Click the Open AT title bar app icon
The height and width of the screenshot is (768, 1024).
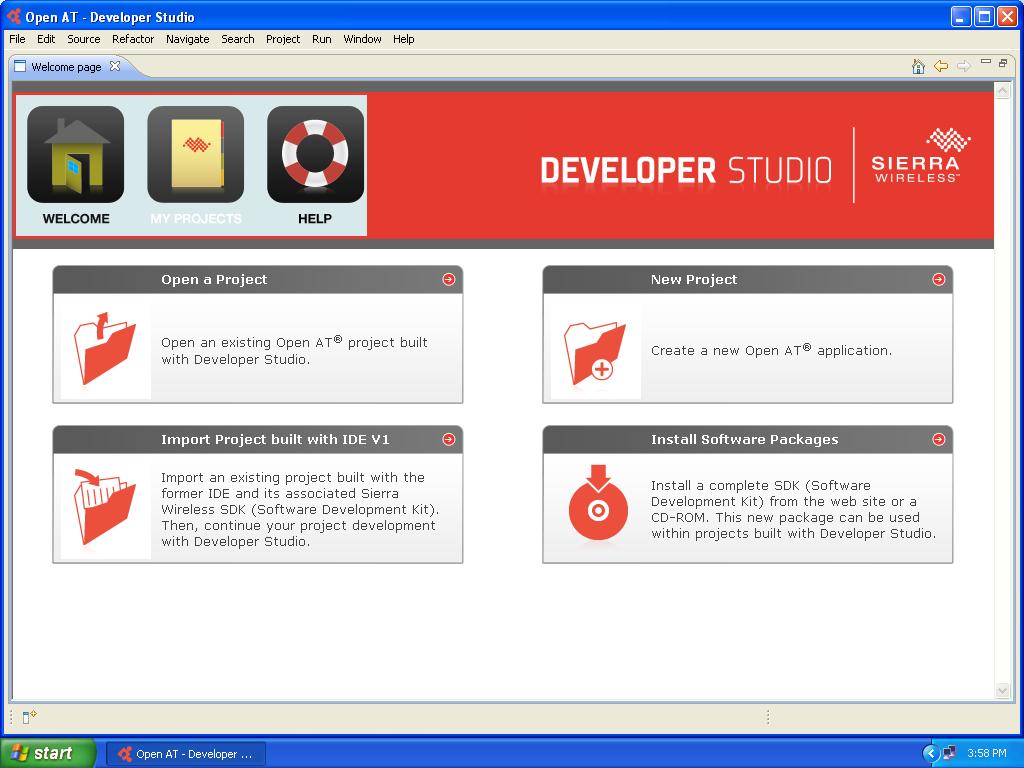point(13,16)
